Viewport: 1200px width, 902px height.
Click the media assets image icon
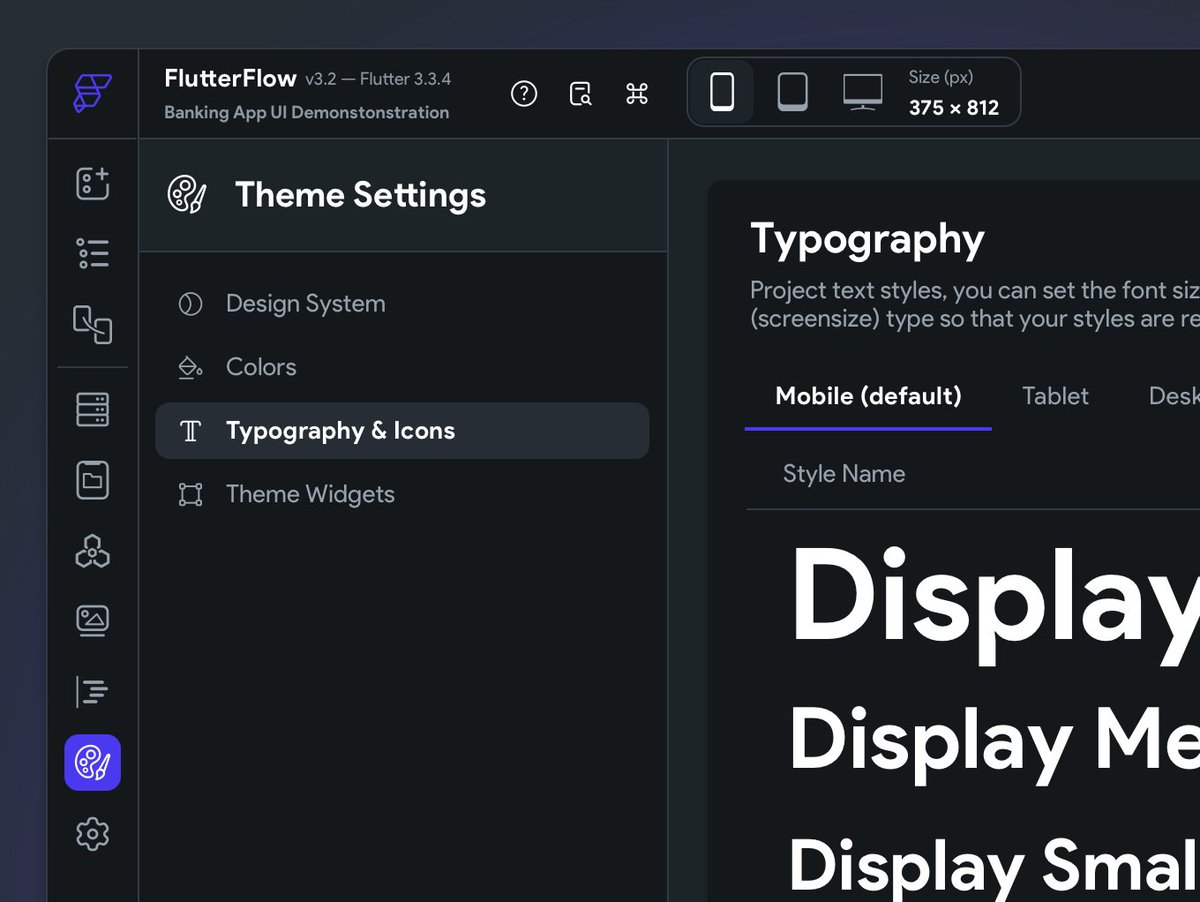93,619
